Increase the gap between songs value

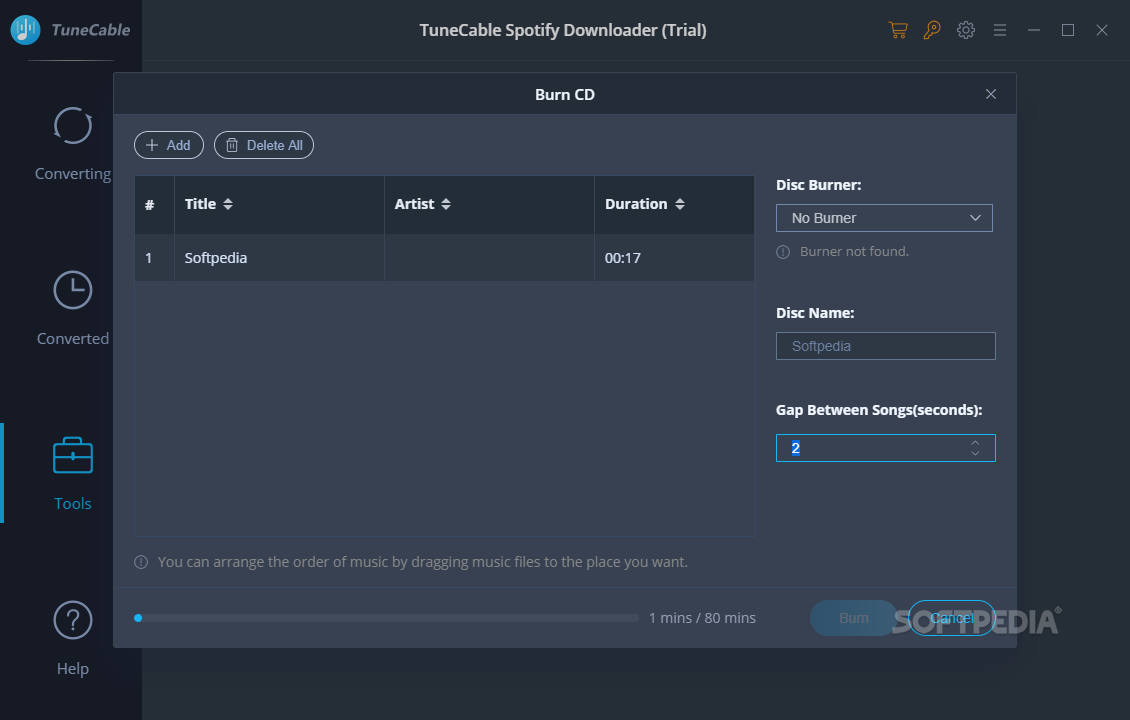point(975,443)
